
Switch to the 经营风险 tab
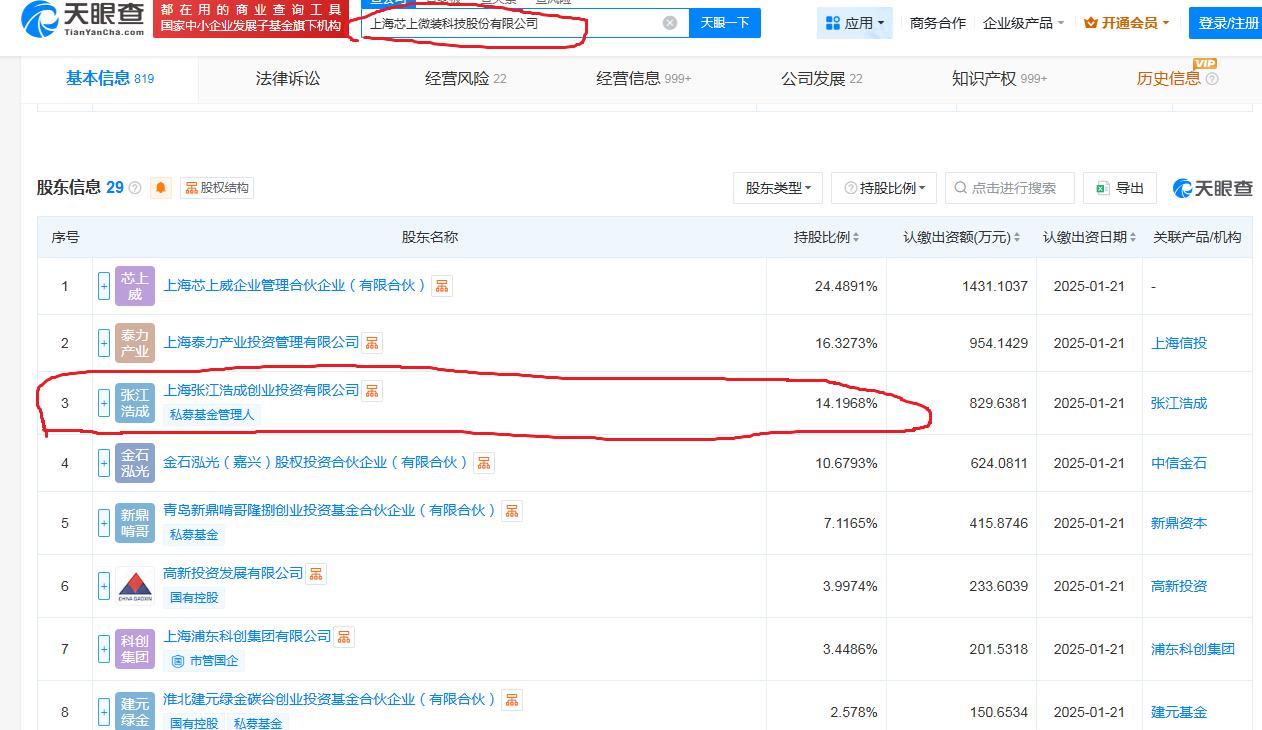tap(465, 78)
